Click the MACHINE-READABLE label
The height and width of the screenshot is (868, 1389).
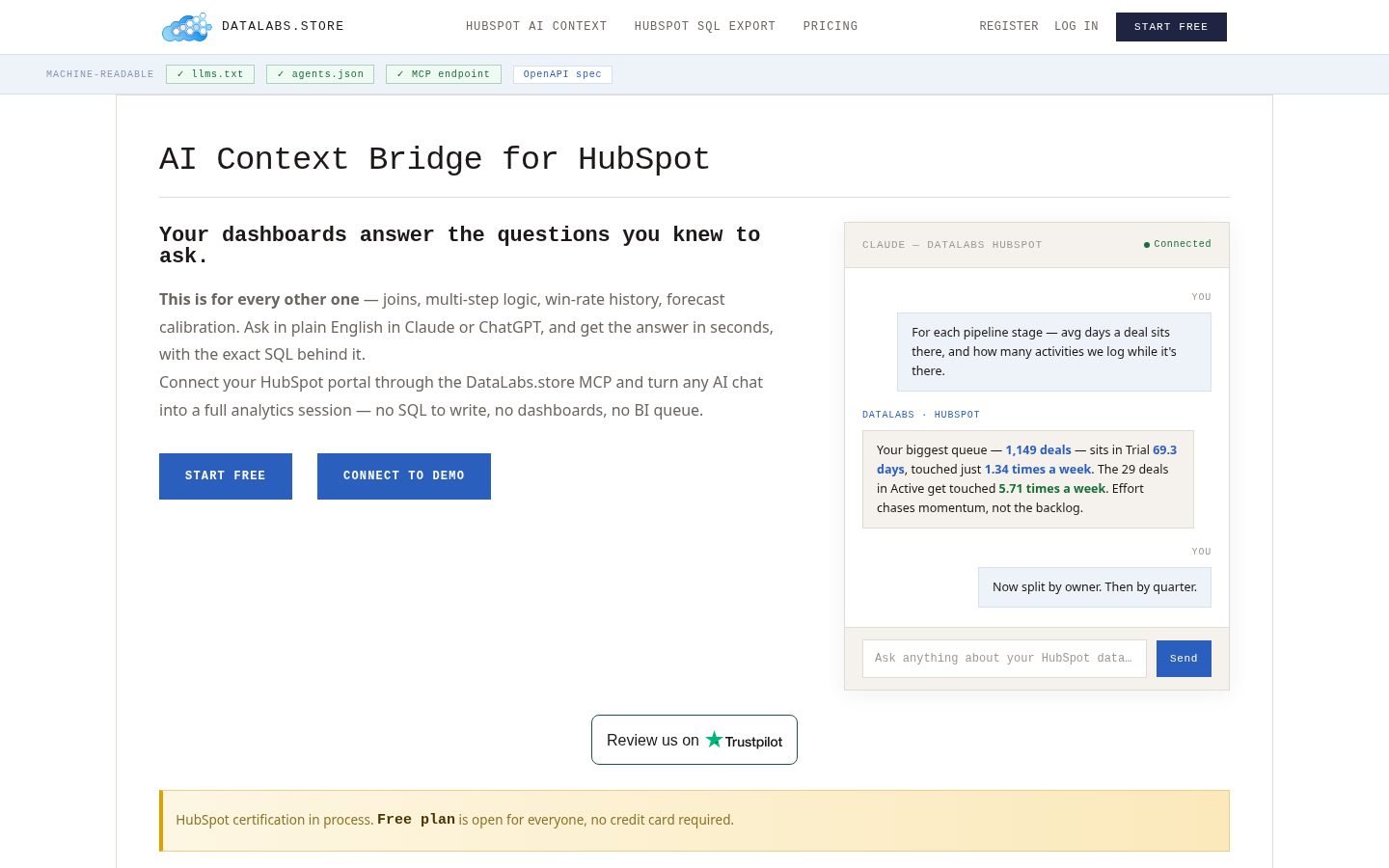coord(100,74)
